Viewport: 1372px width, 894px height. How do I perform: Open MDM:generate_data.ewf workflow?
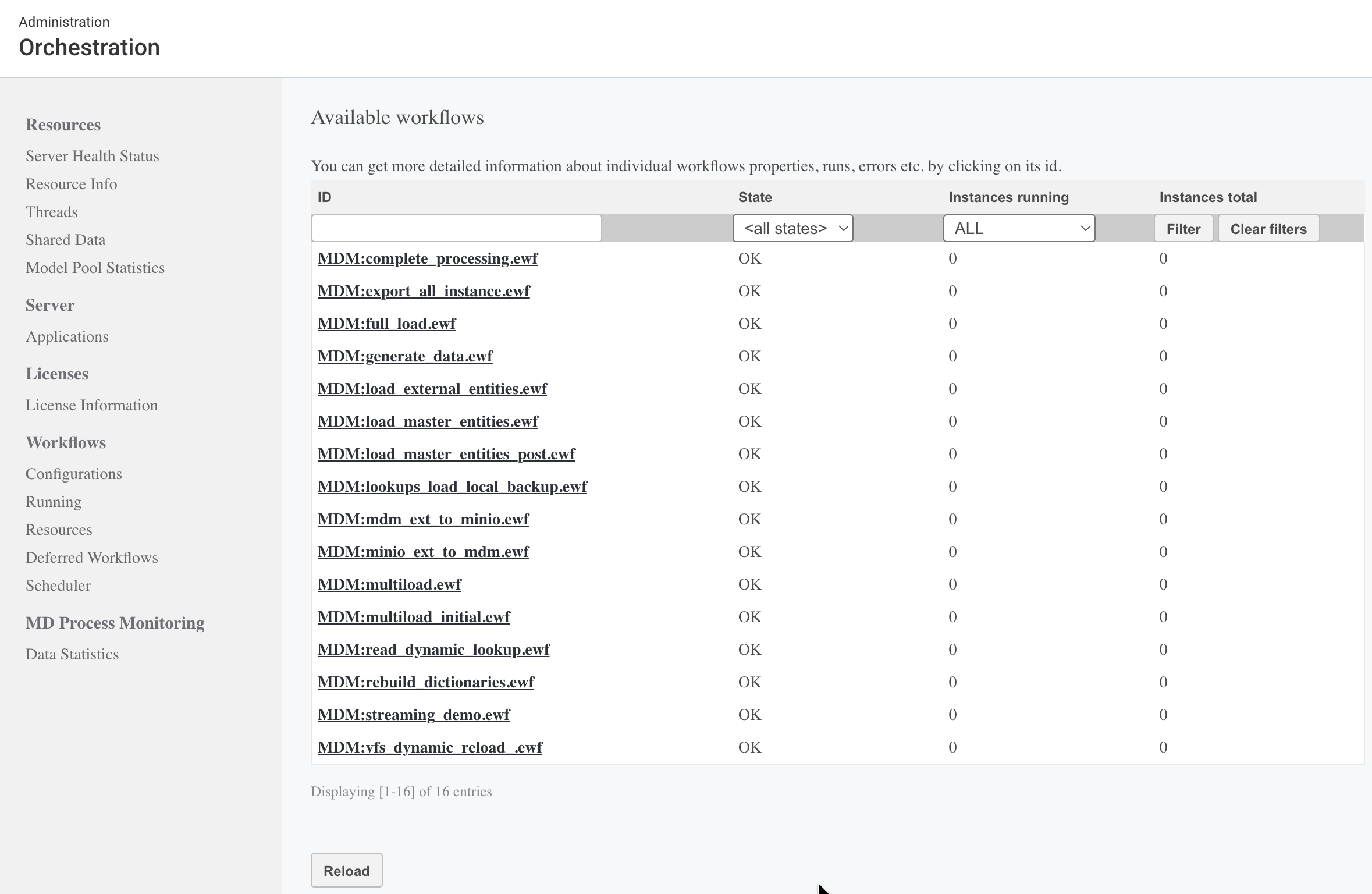(405, 356)
